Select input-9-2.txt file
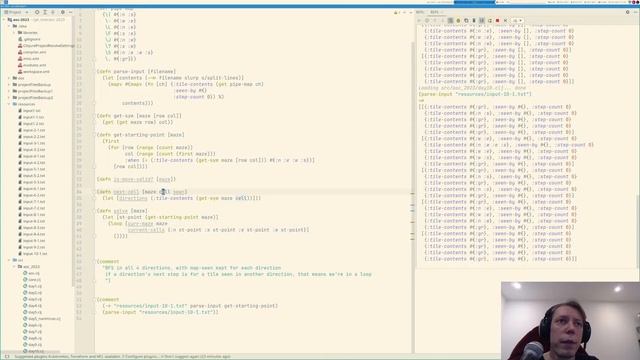Screen dimensions: 640x360 click(32, 247)
